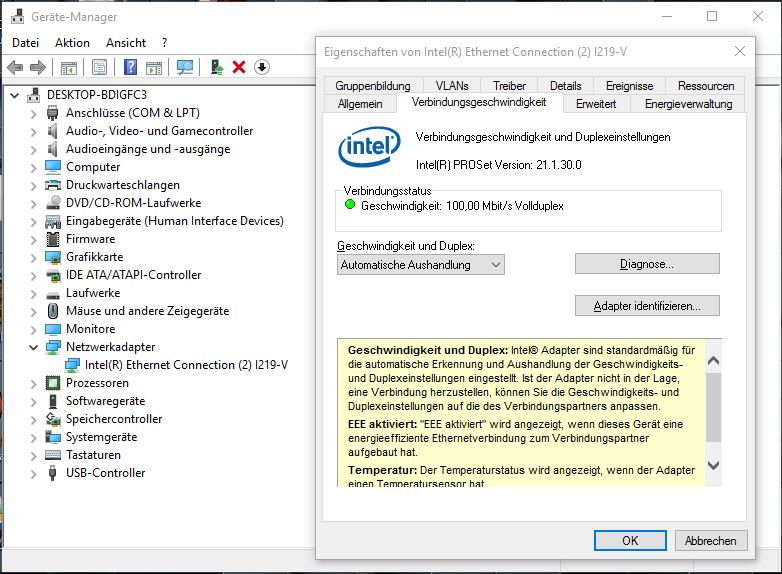Click the update driver green arrow icon
The width and height of the screenshot is (782, 574).
pos(216,67)
